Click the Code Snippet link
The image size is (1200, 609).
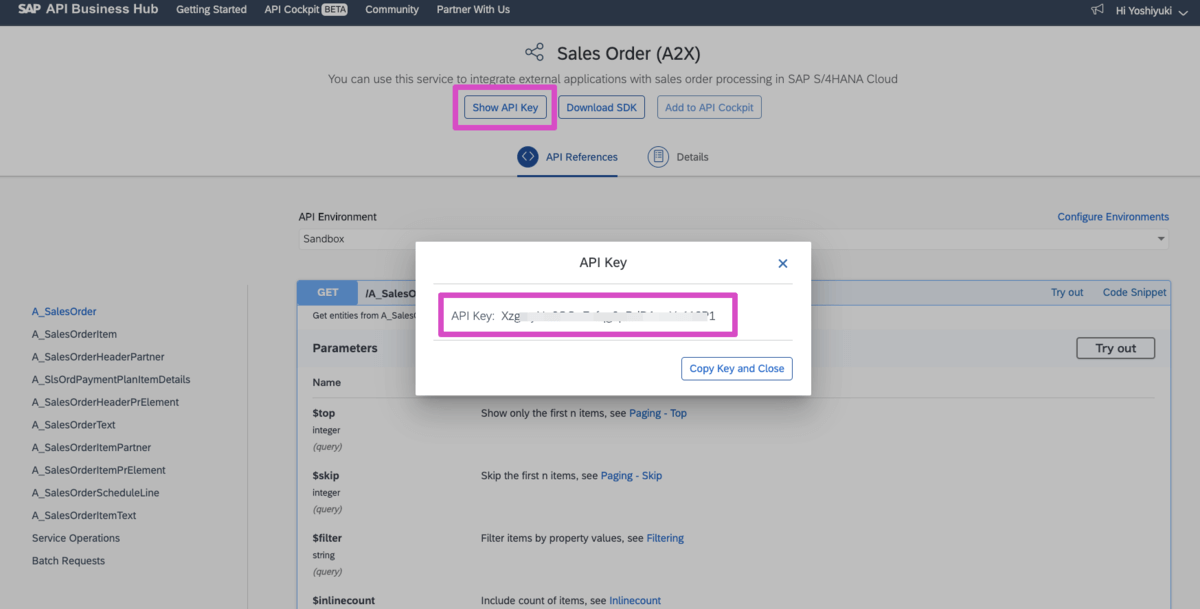click(1134, 293)
